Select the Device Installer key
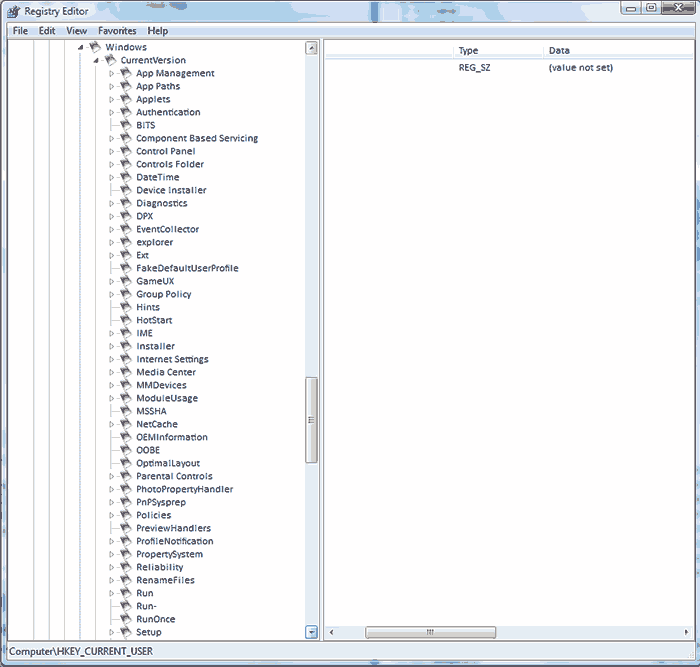Viewport: 700px width, 667px height. coord(171,190)
